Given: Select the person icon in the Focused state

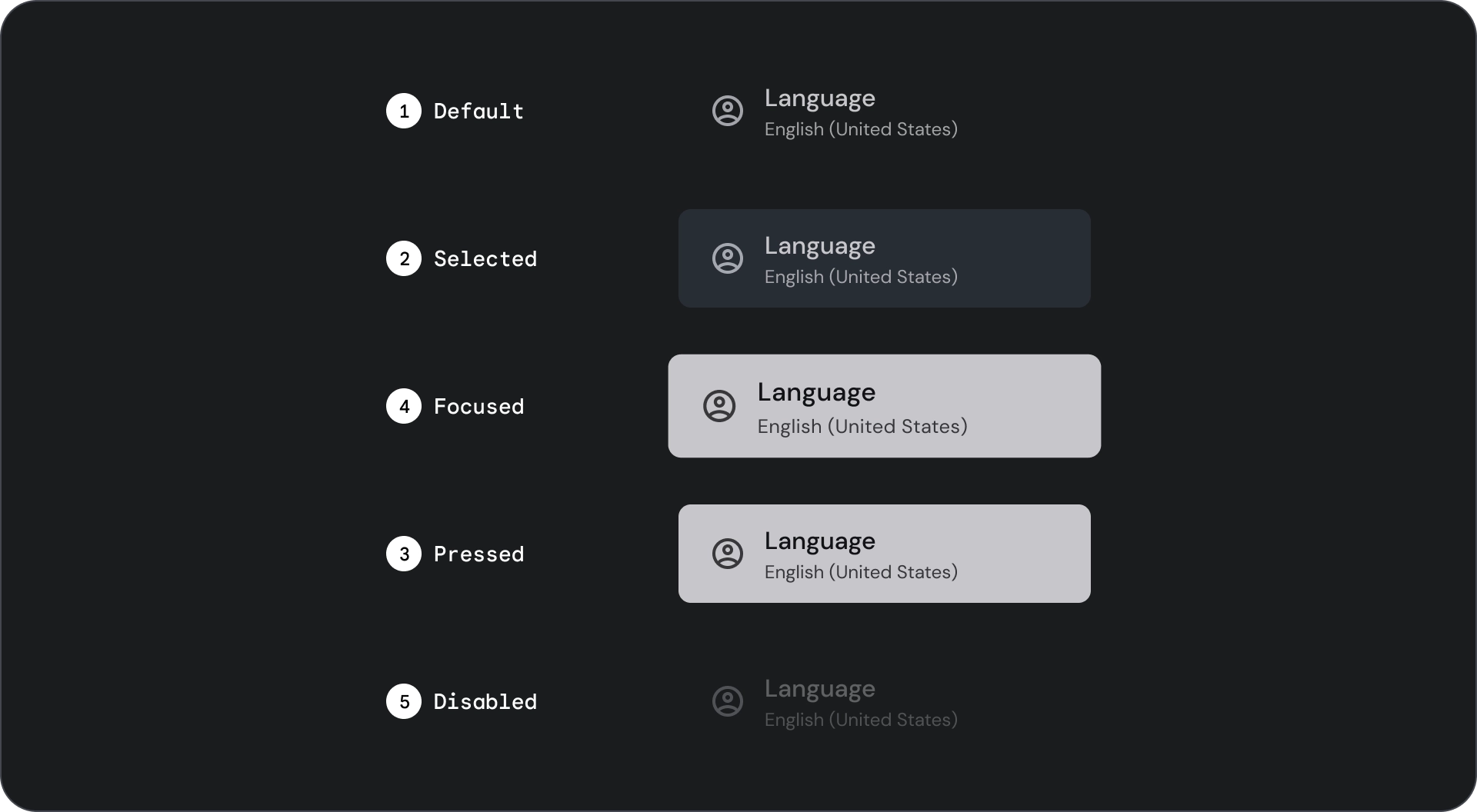Looking at the screenshot, I should (x=719, y=406).
